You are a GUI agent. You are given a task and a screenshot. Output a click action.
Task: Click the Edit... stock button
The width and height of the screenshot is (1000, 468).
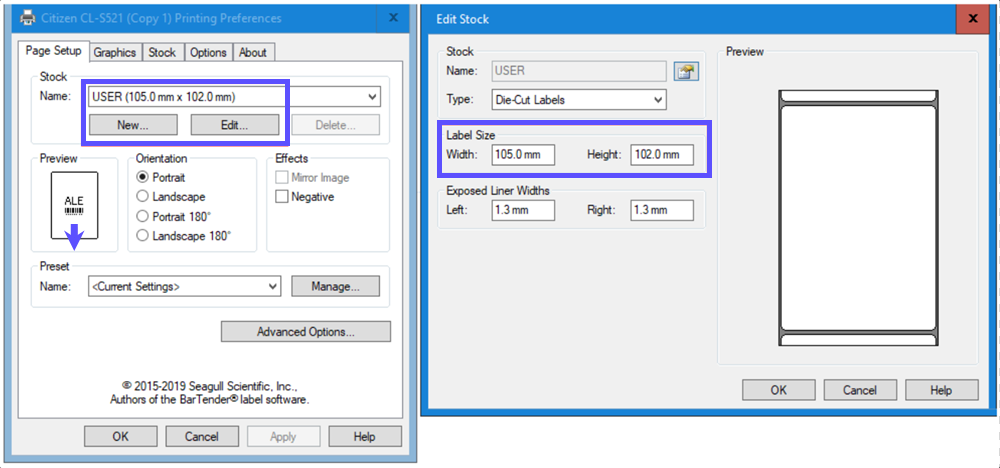point(235,125)
